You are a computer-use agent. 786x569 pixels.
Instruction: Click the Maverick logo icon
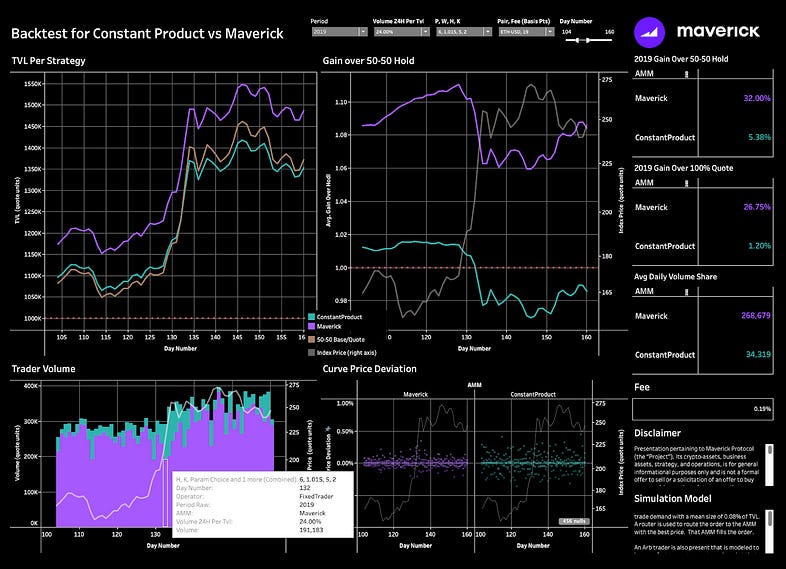[x=649, y=32]
